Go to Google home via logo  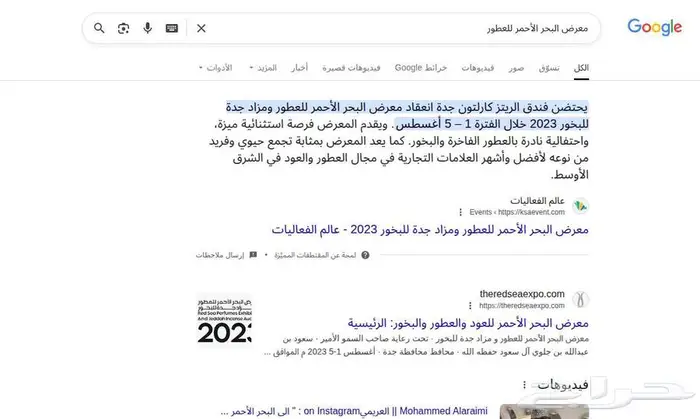(654, 27)
